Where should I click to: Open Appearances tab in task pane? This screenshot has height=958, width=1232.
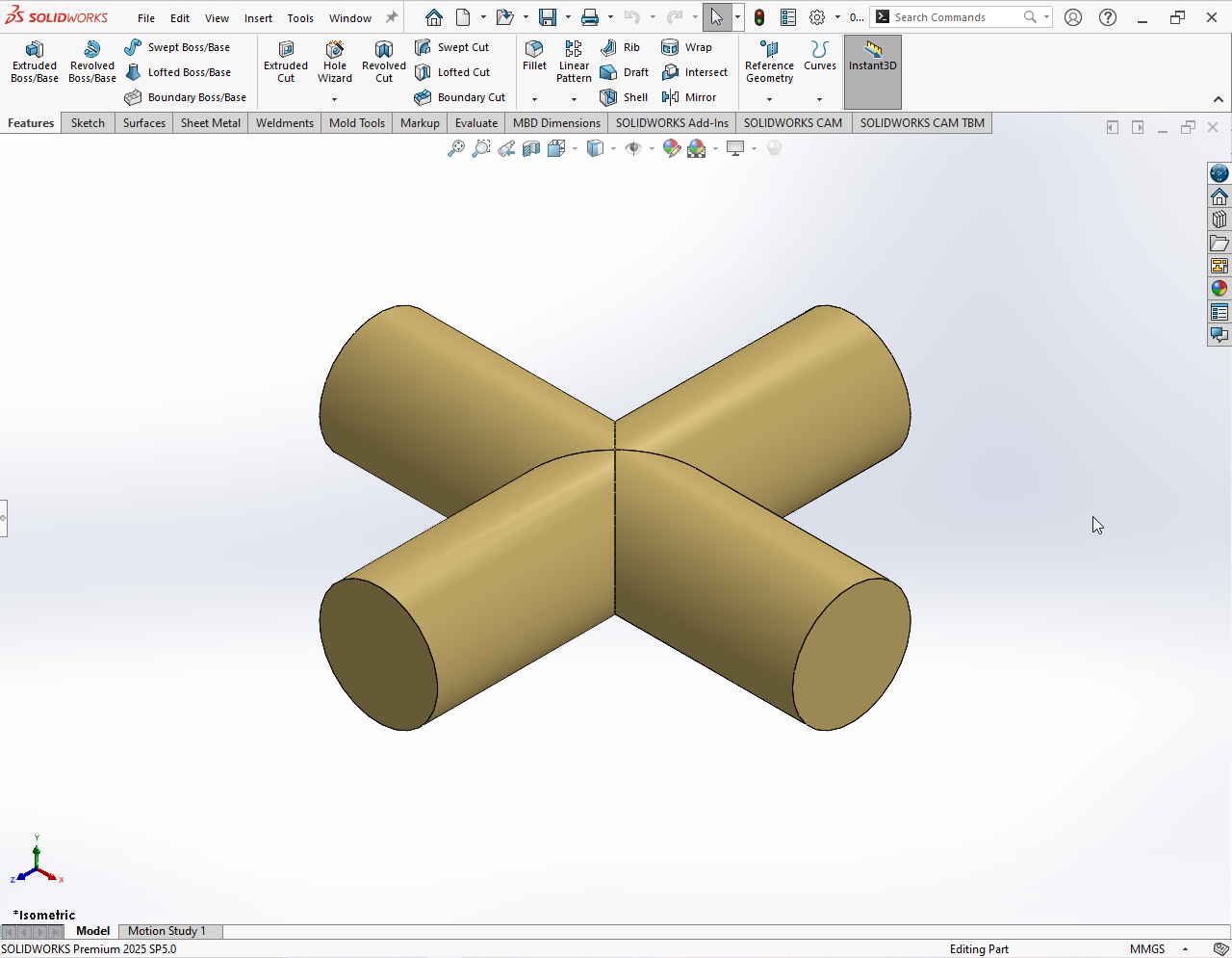click(1219, 288)
